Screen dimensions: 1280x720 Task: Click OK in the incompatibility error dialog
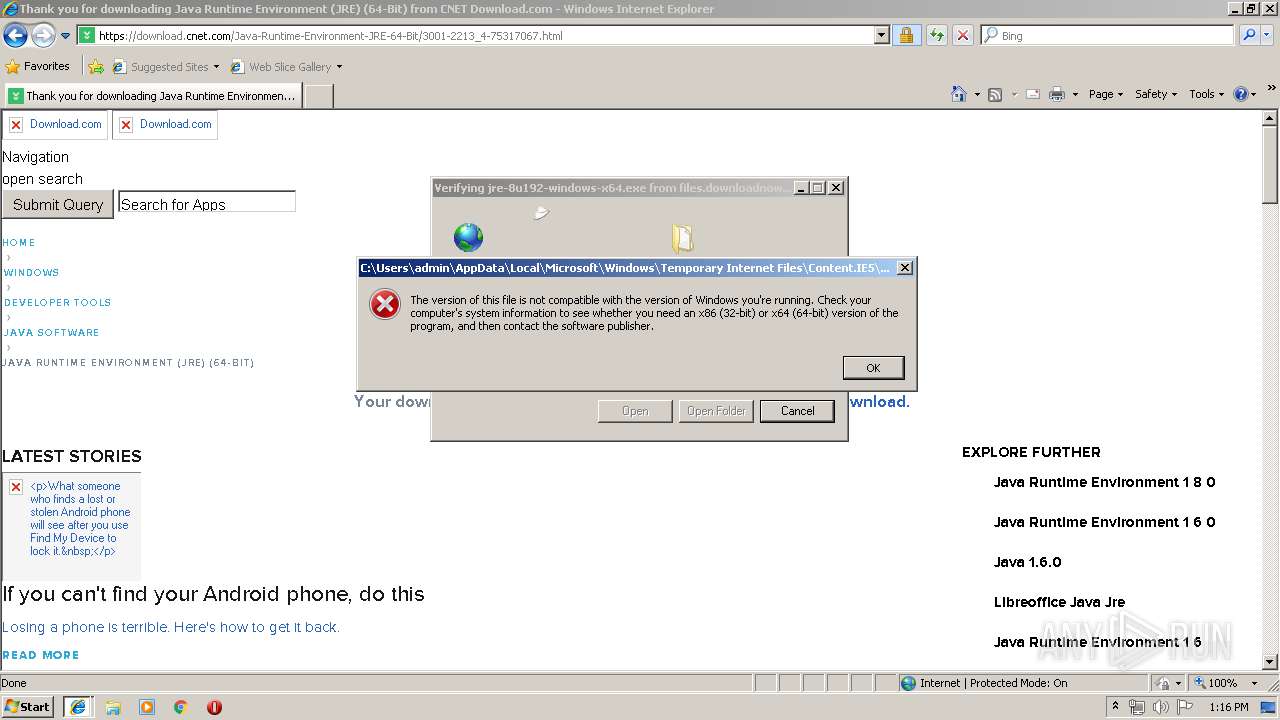click(873, 368)
